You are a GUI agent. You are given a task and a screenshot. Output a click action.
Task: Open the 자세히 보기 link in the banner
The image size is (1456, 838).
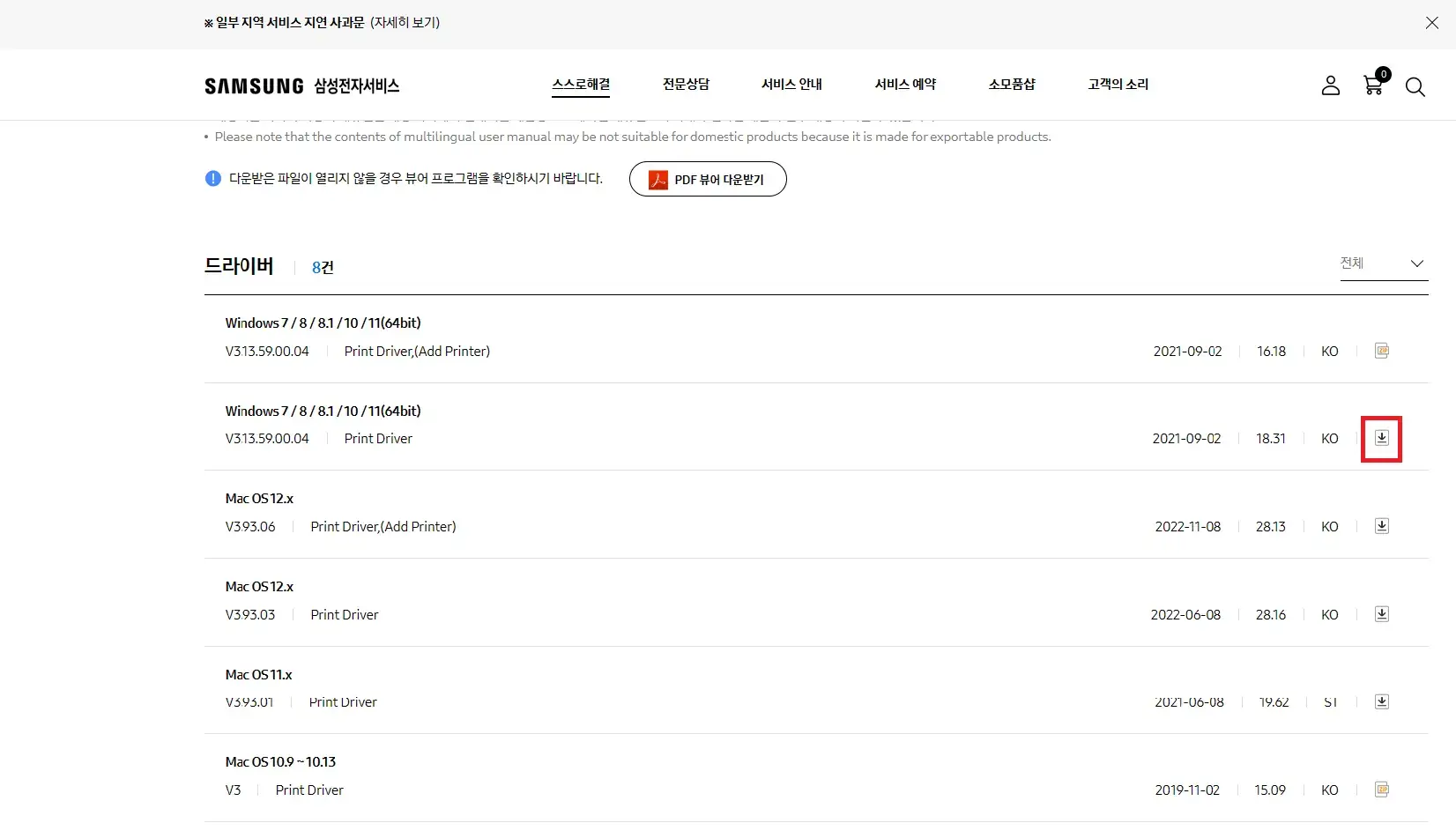(x=406, y=23)
